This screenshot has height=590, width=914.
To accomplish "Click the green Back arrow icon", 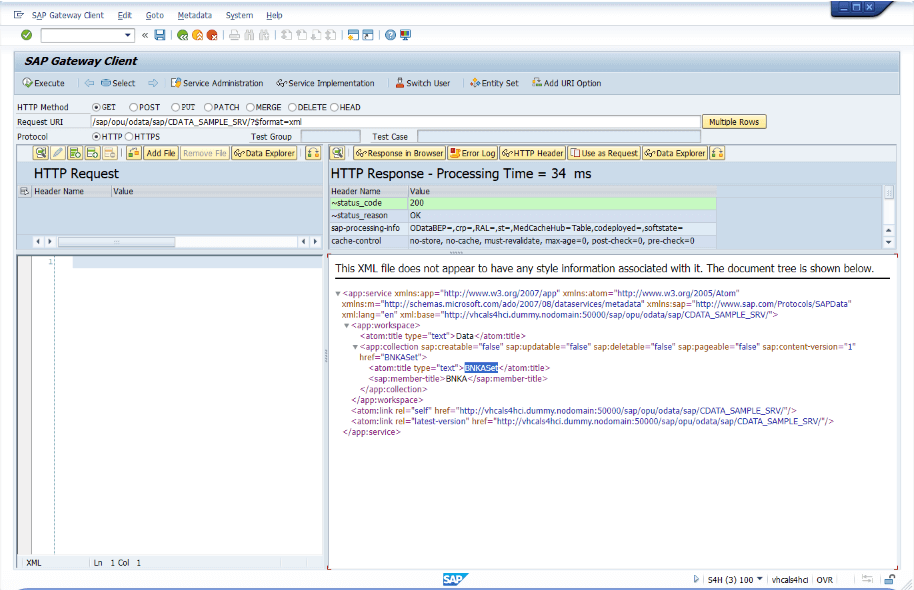I will (x=182, y=35).
